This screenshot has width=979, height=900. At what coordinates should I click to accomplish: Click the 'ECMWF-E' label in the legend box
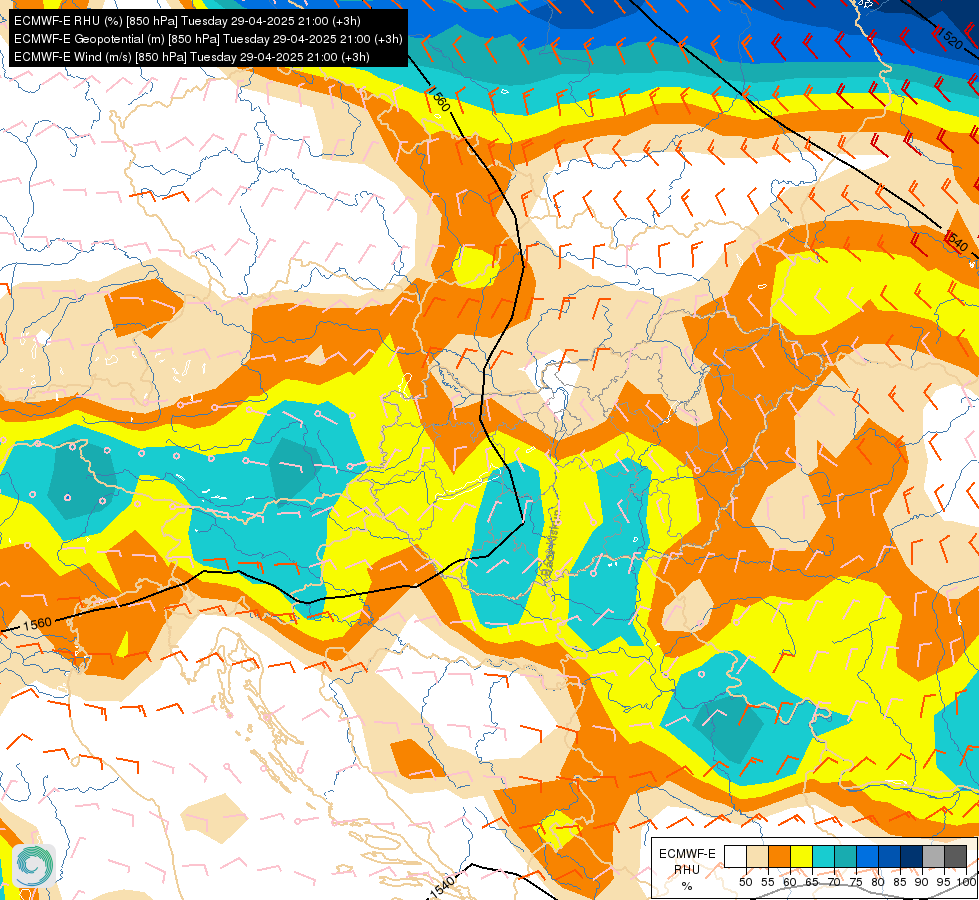coord(687,854)
